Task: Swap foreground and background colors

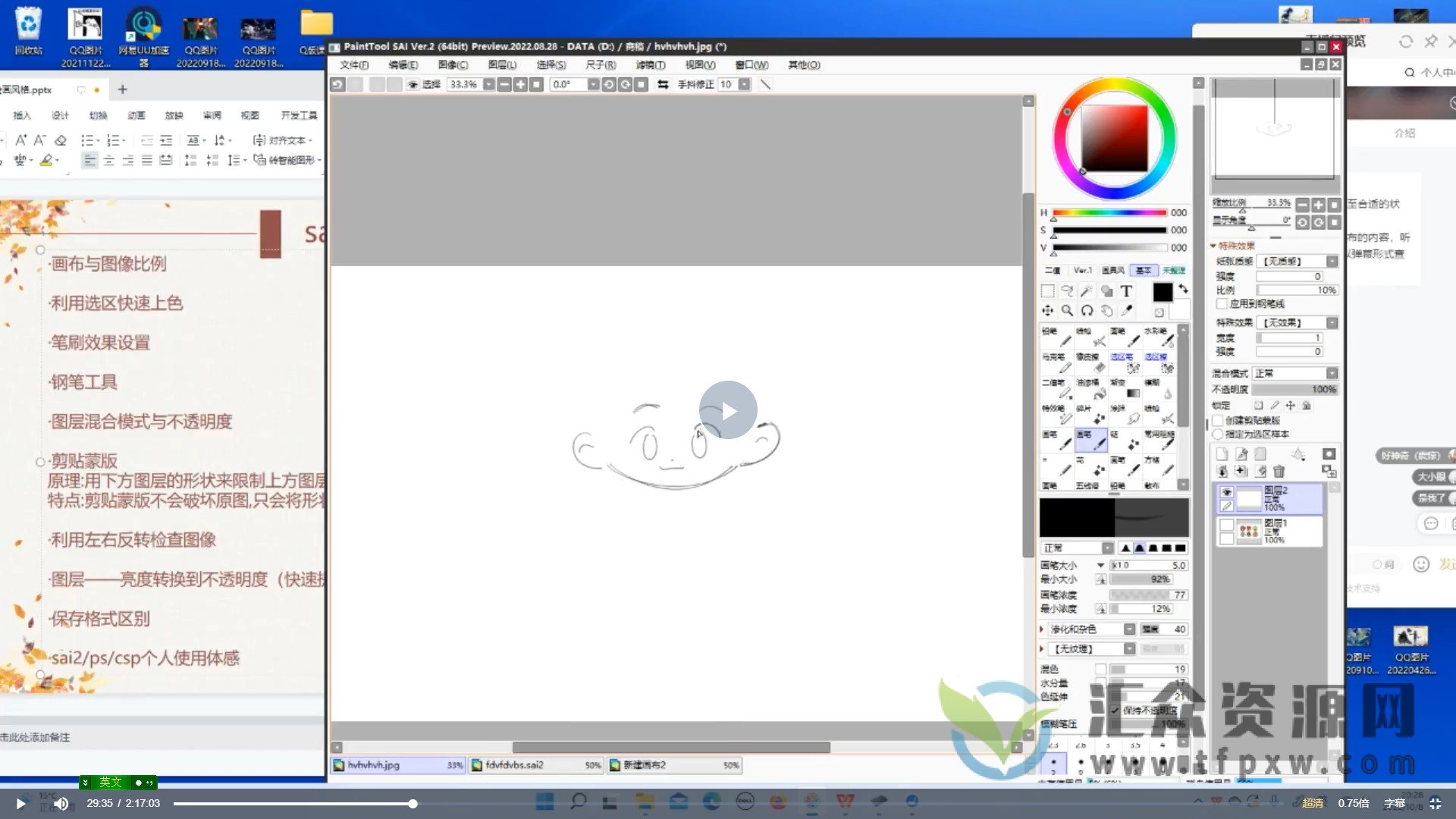Action: pyautogui.click(x=1182, y=289)
